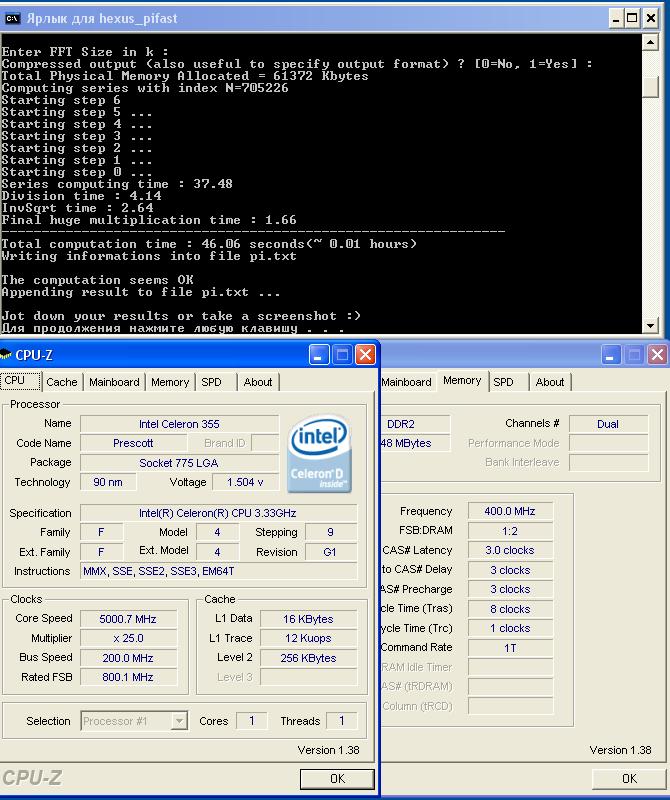Click OK in the front CPU-Z window
This screenshot has width=670, height=800.
click(x=337, y=779)
